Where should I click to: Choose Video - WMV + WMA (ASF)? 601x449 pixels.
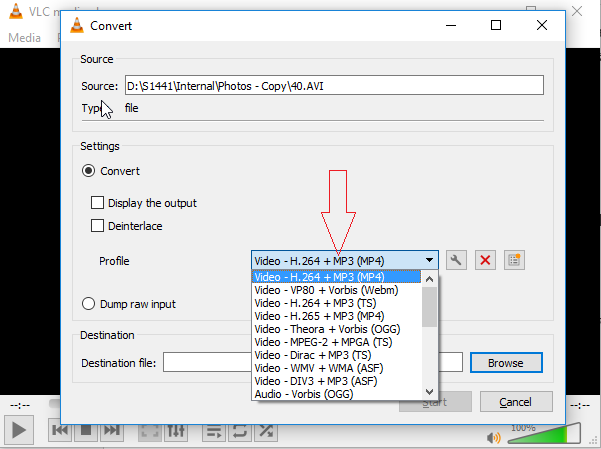336,368
